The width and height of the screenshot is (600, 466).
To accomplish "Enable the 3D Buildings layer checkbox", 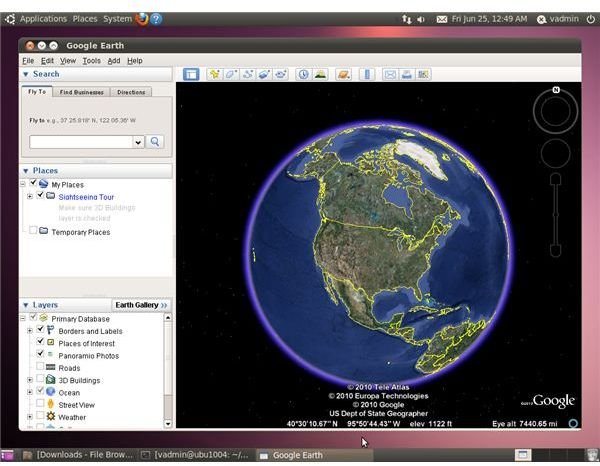I will tap(40, 378).
